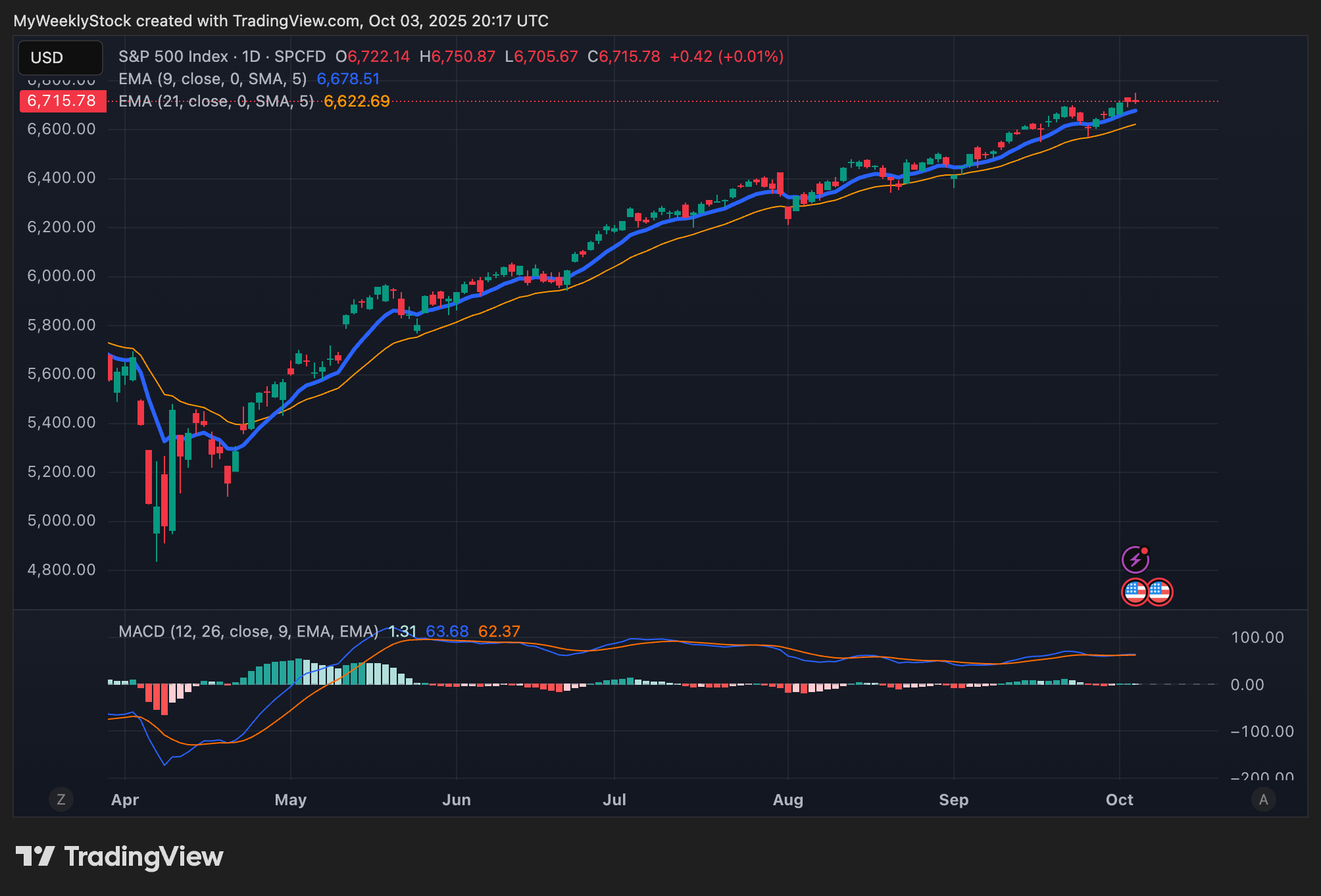
Task: Click the Jul label on time axis
Action: click(x=614, y=800)
